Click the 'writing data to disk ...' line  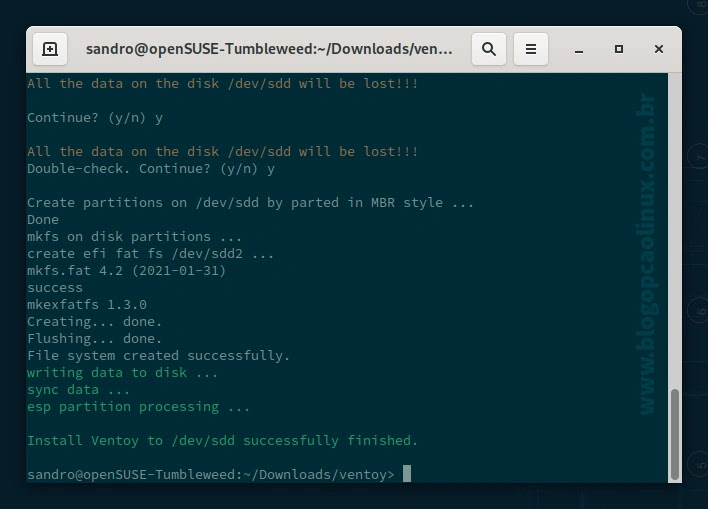[122, 373]
